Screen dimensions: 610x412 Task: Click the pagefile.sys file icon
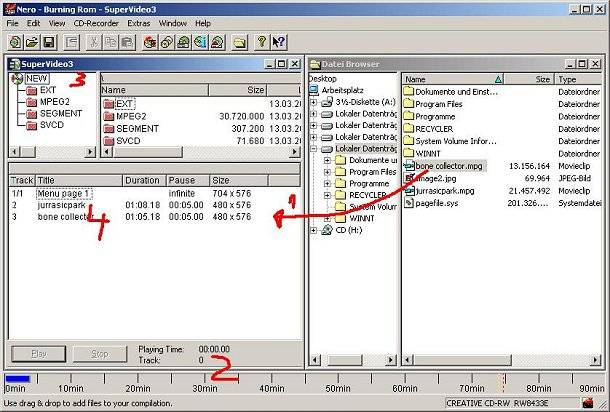[x=408, y=203]
